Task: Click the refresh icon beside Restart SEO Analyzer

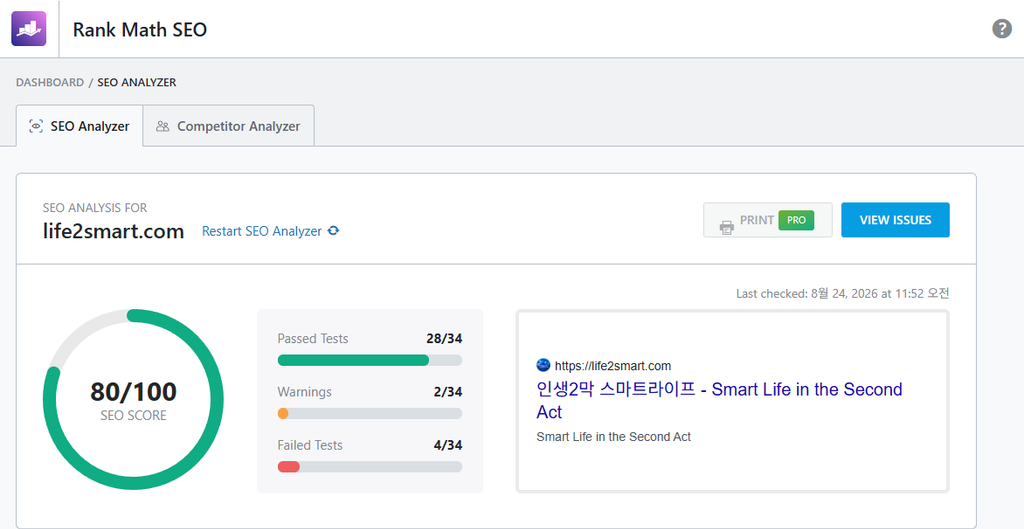Action: point(333,231)
